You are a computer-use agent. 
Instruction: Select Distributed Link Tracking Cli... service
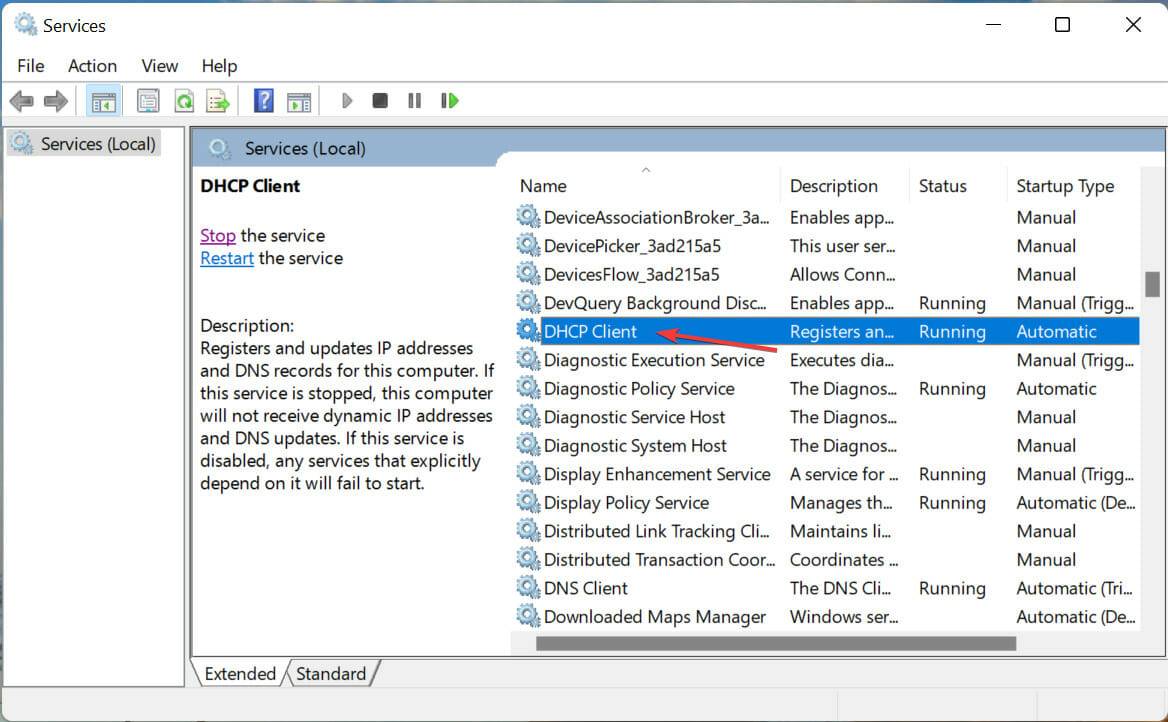(656, 531)
